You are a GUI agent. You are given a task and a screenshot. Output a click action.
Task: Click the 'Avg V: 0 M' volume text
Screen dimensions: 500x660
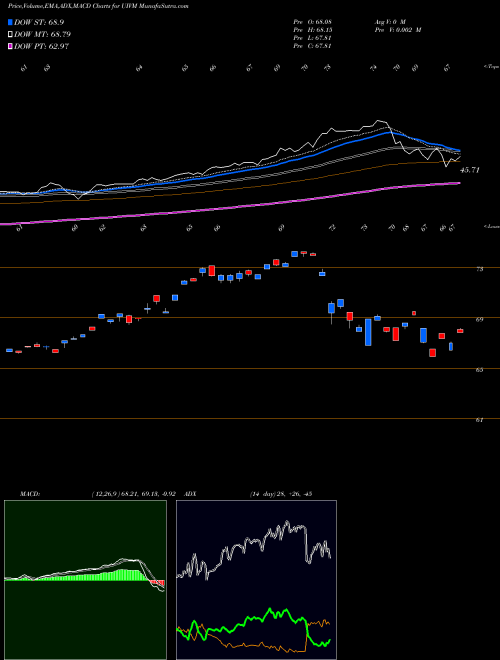[x=389, y=21]
